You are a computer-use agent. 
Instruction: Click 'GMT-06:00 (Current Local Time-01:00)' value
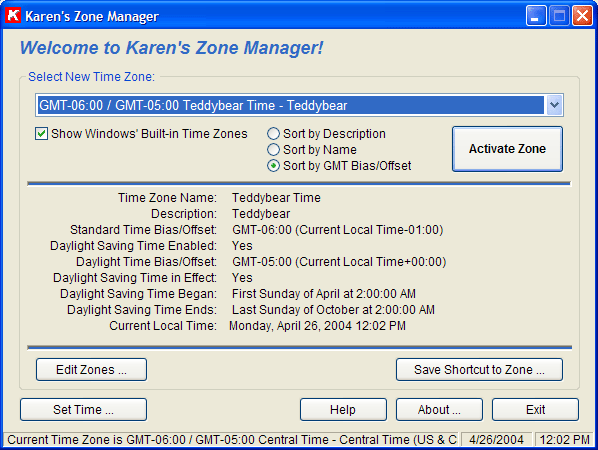(338, 230)
